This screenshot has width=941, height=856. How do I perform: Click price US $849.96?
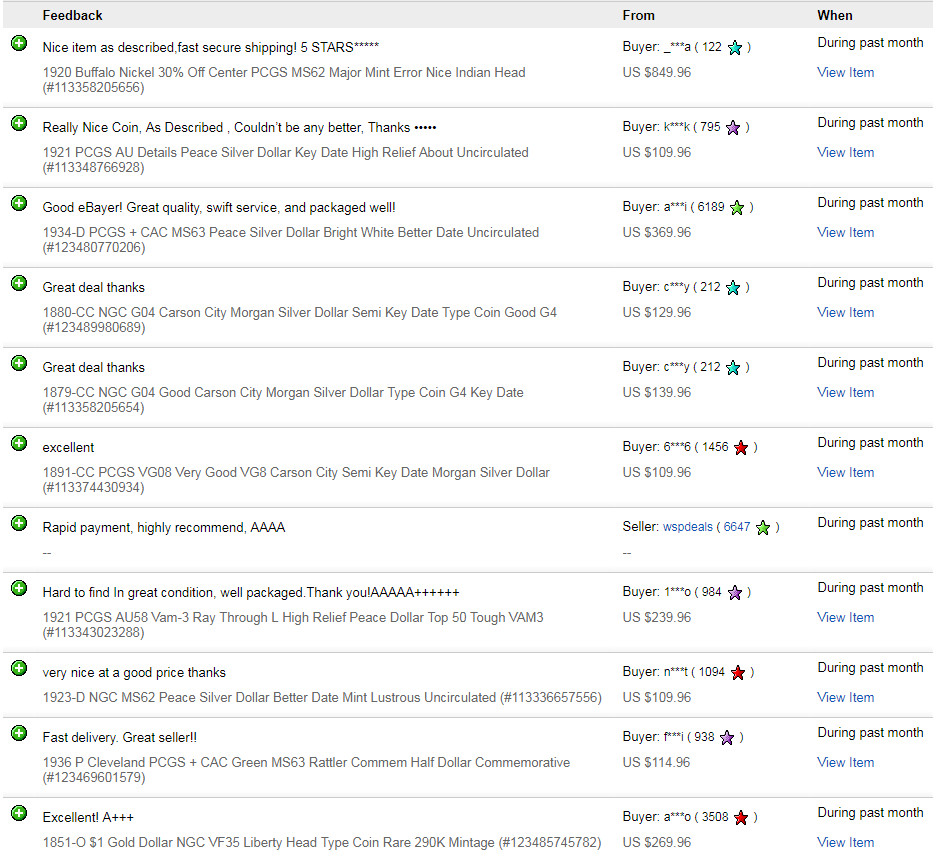click(x=657, y=73)
